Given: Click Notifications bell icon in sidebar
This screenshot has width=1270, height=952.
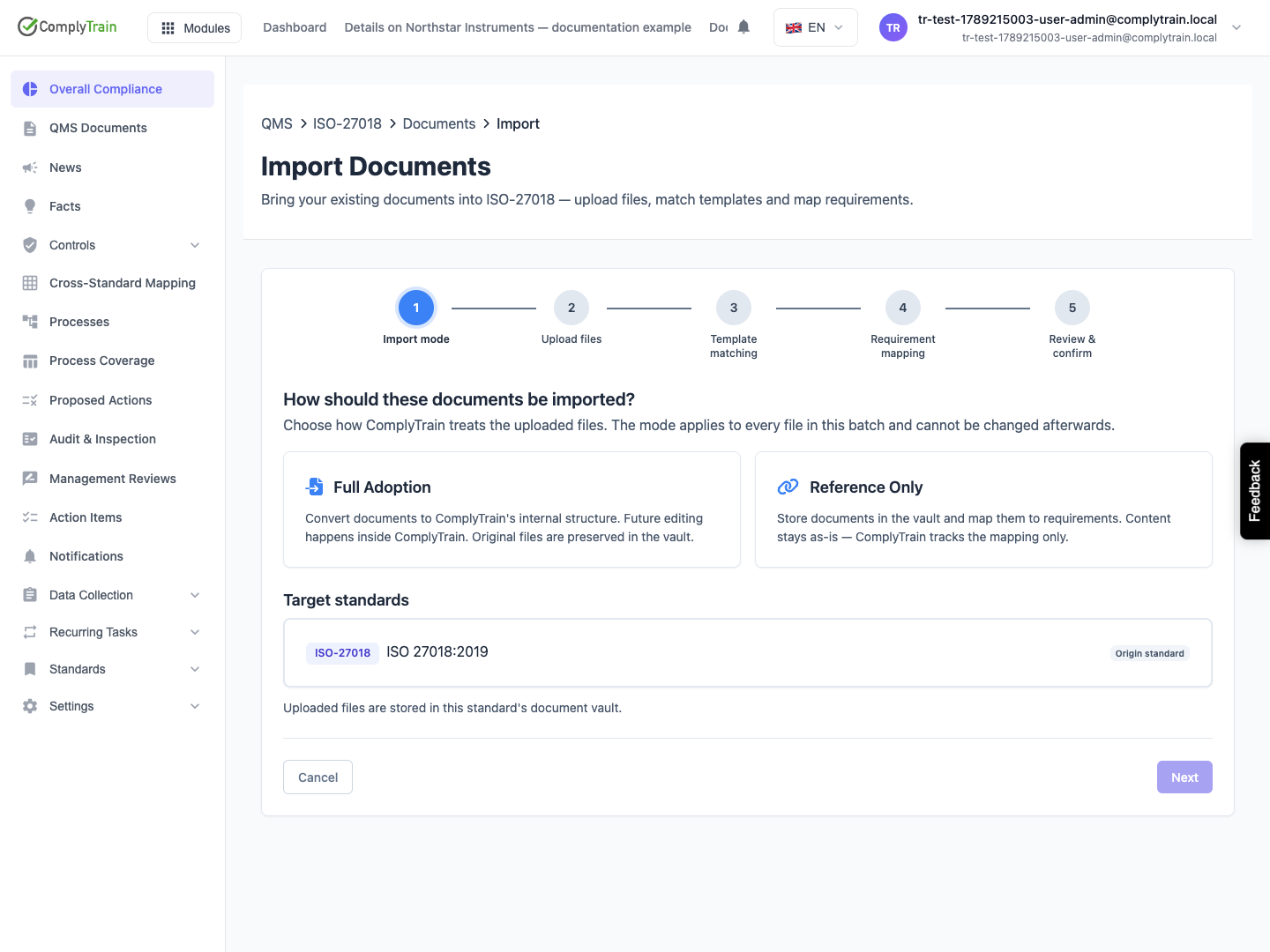Looking at the screenshot, I should (30, 556).
